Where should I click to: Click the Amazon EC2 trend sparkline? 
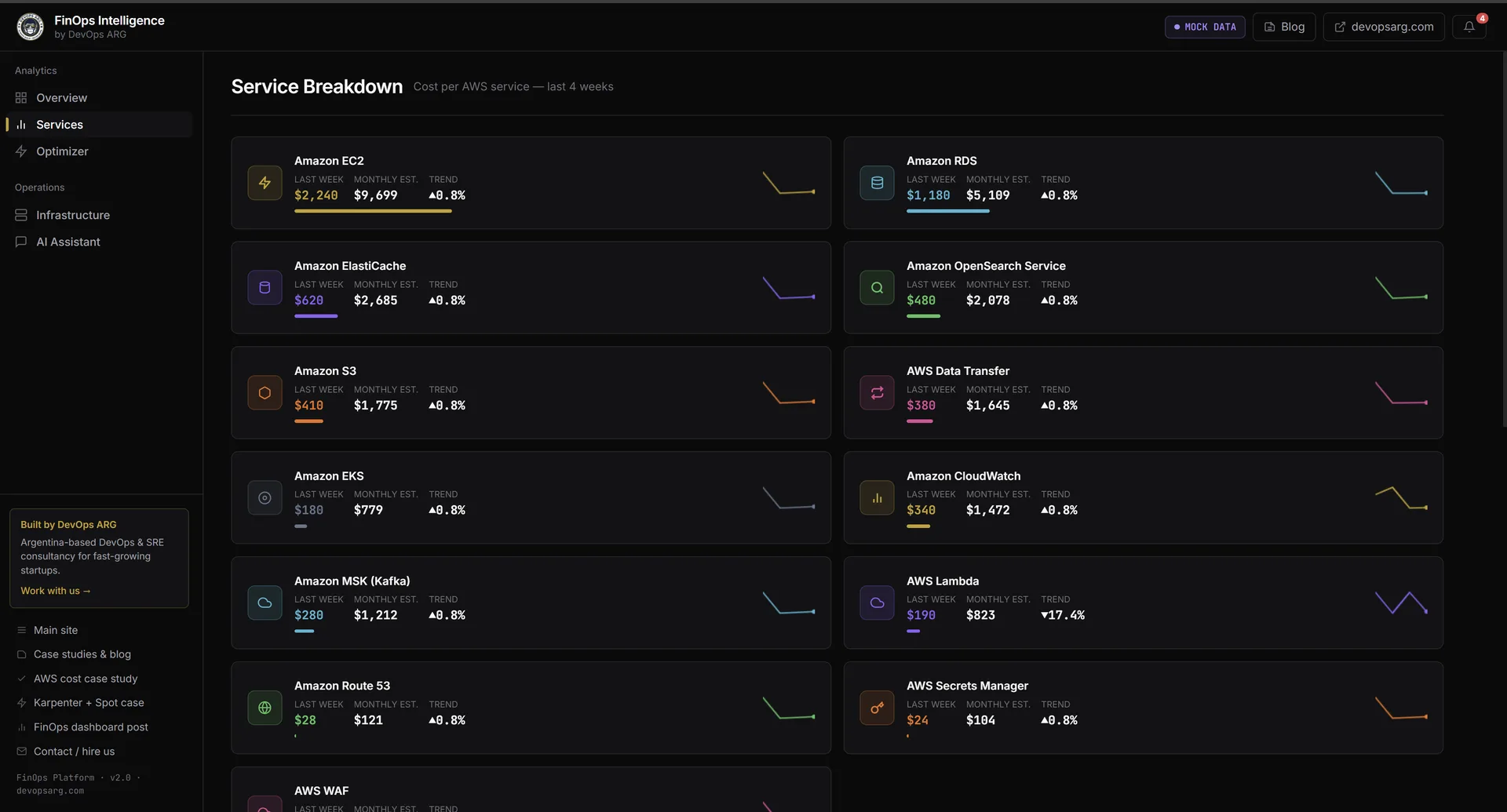[x=789, y=183]
